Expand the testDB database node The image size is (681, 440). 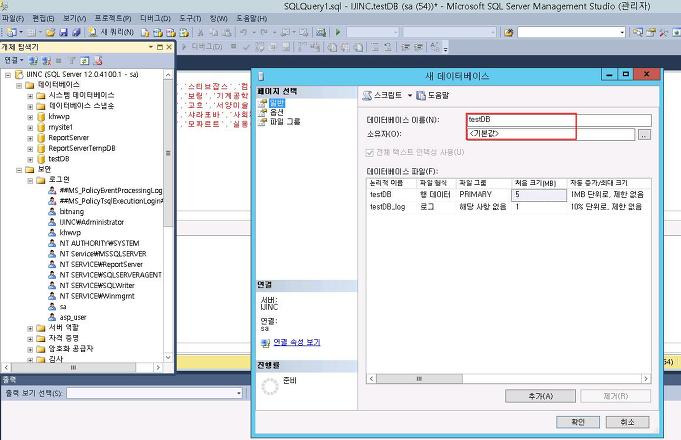(30, 159)
